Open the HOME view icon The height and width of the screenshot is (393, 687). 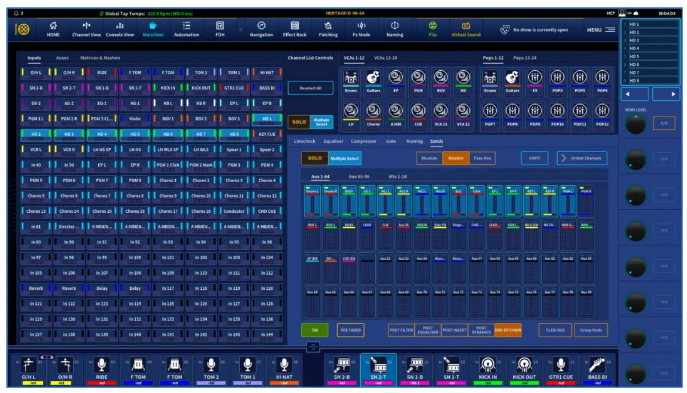53,29
